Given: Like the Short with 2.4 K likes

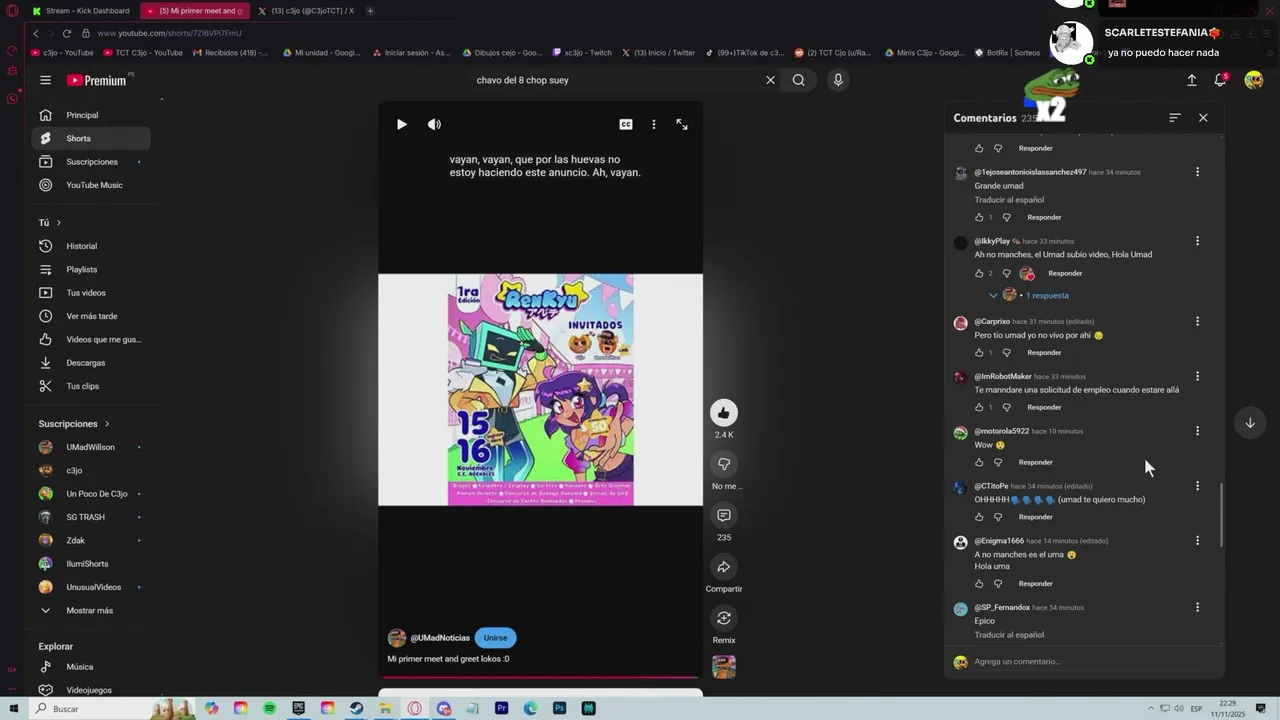Looking at the screenshot, I should click(x=724, y=412).
